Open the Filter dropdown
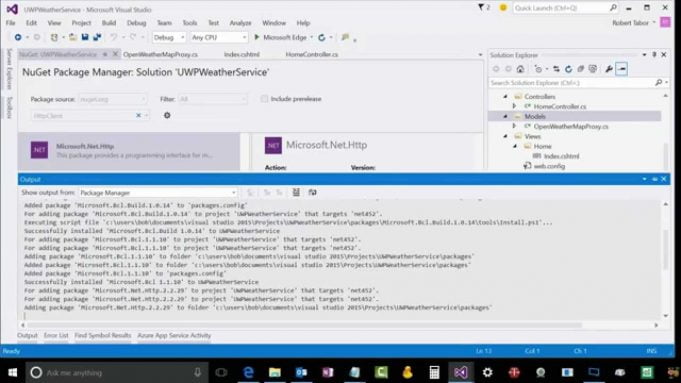Screen dimensions: 681x383 (213, 99)
